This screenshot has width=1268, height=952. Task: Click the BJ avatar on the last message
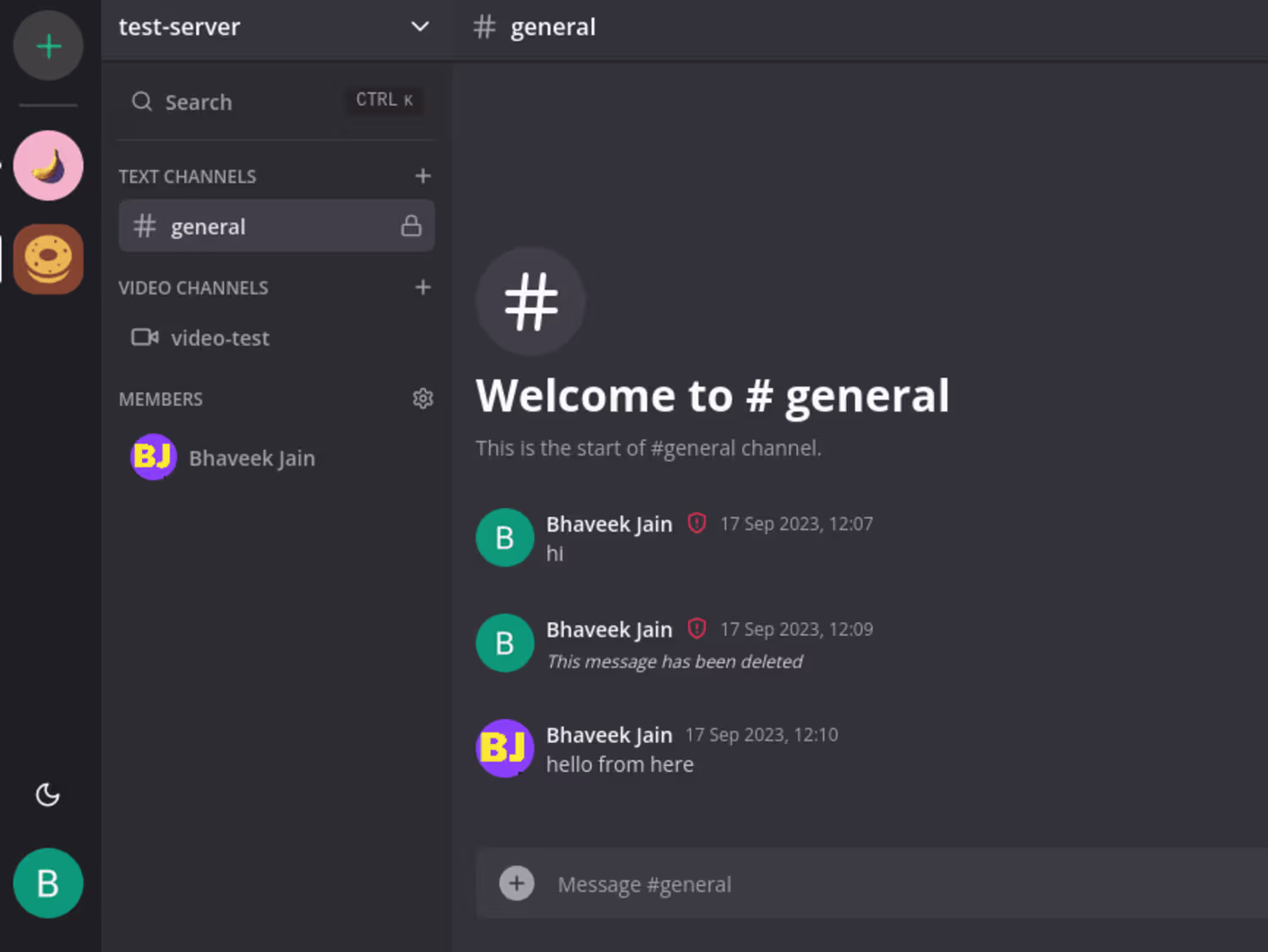pyautogui.click(x=505, y=748)
